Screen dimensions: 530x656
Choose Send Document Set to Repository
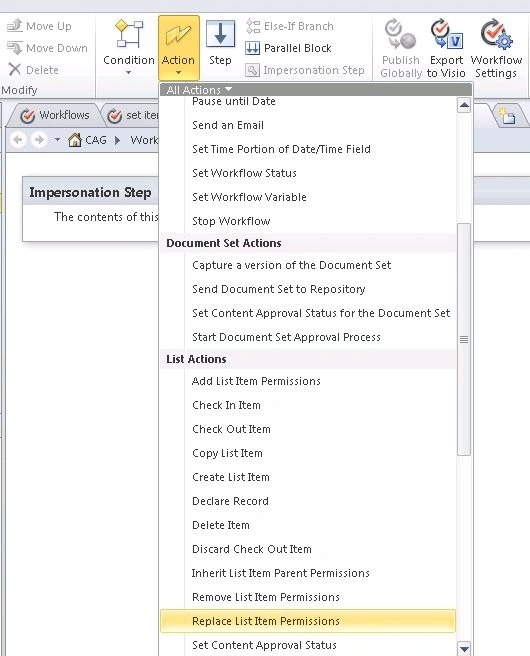point(279,289)
